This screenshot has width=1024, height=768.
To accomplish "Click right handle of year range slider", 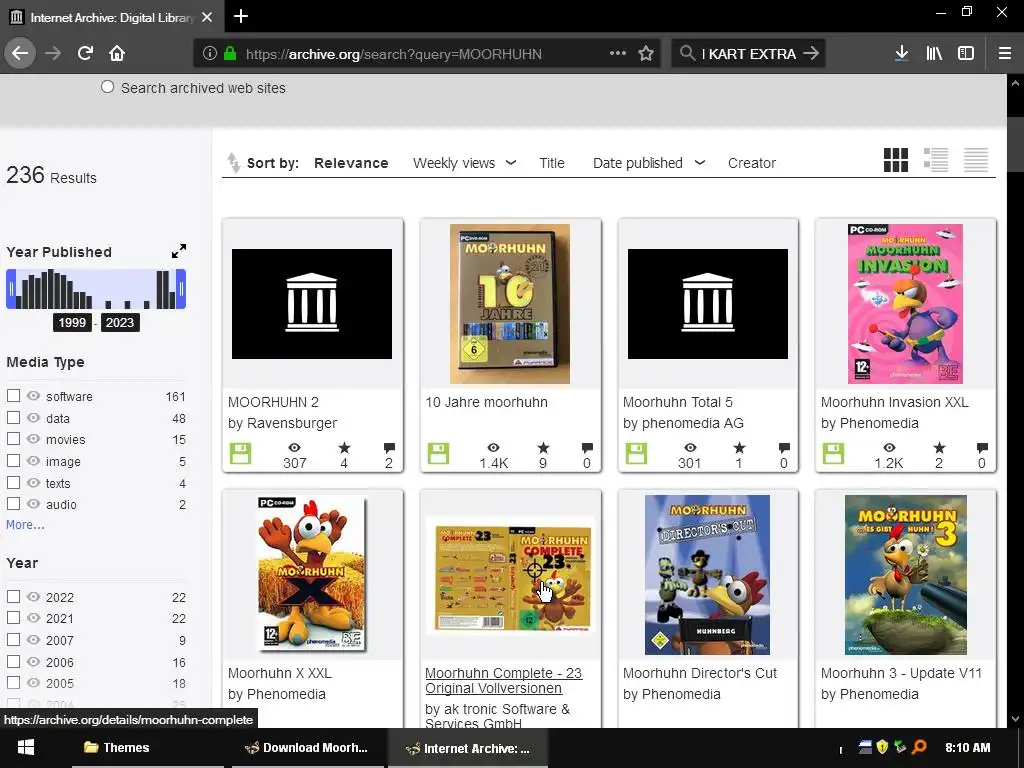I will coord(182,289).
